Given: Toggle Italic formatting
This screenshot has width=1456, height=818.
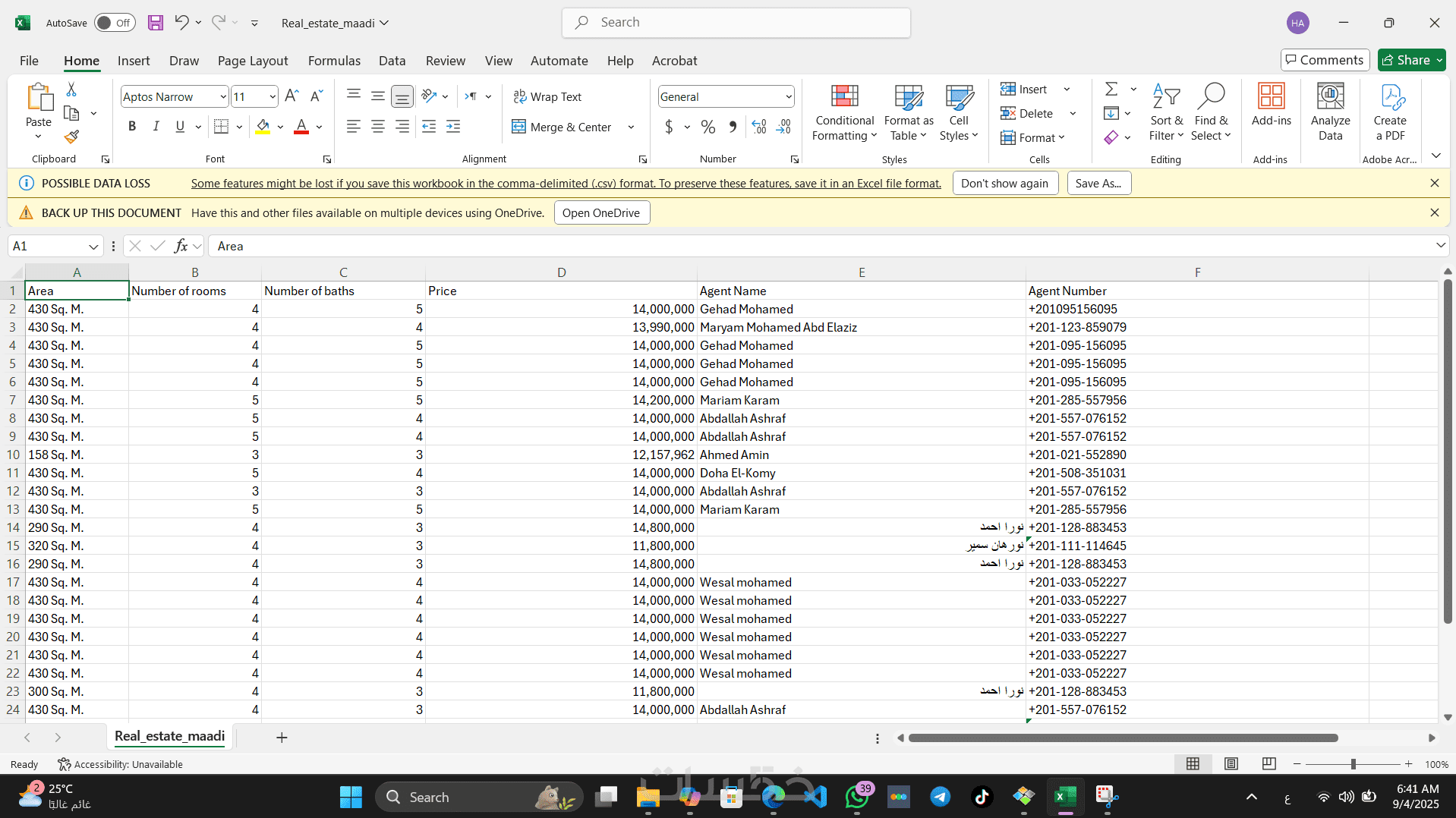Looking at the screenshot, I should coord(156,127).
